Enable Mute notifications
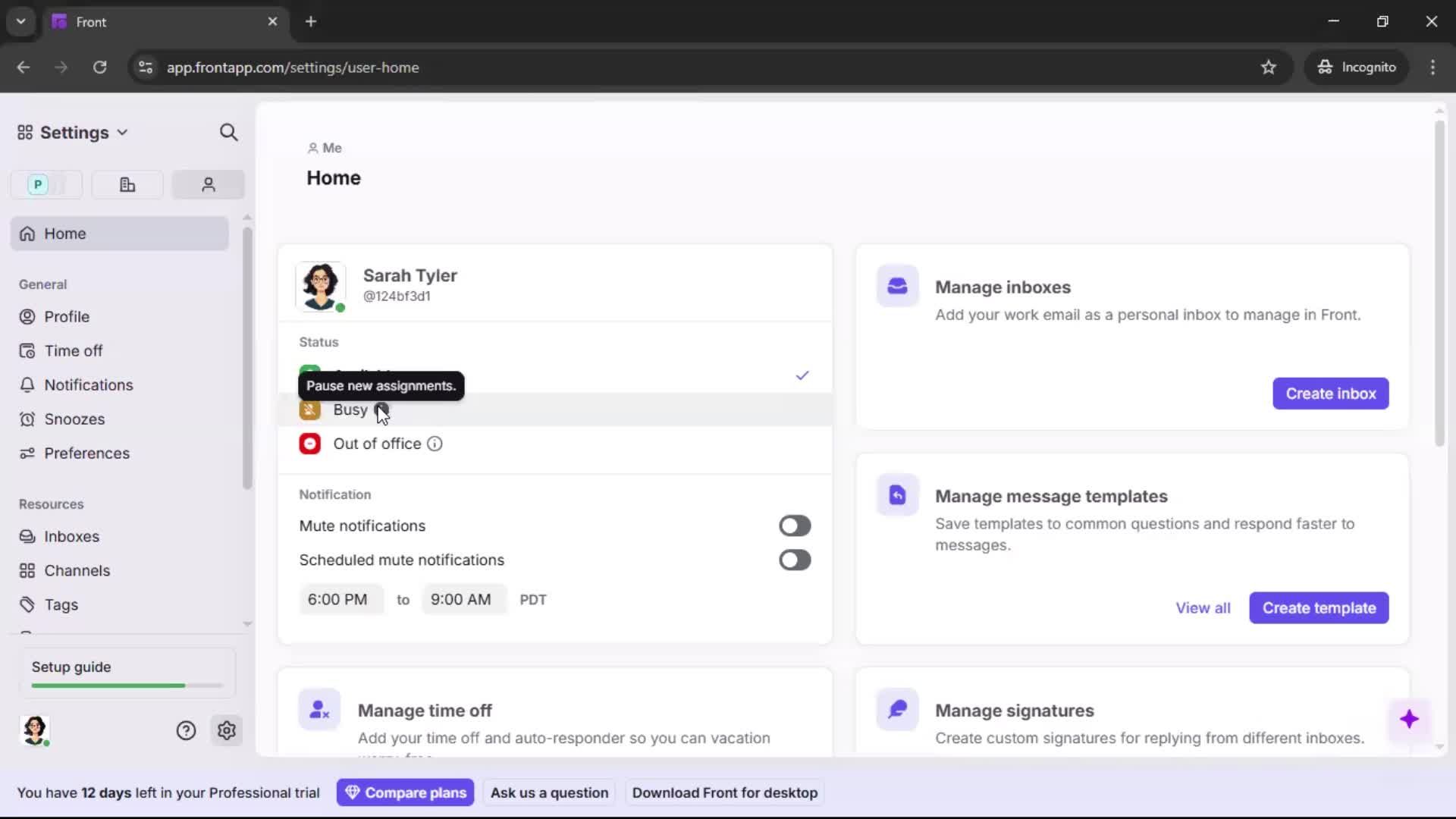The image size is (1456, 819). click(794, 526)
